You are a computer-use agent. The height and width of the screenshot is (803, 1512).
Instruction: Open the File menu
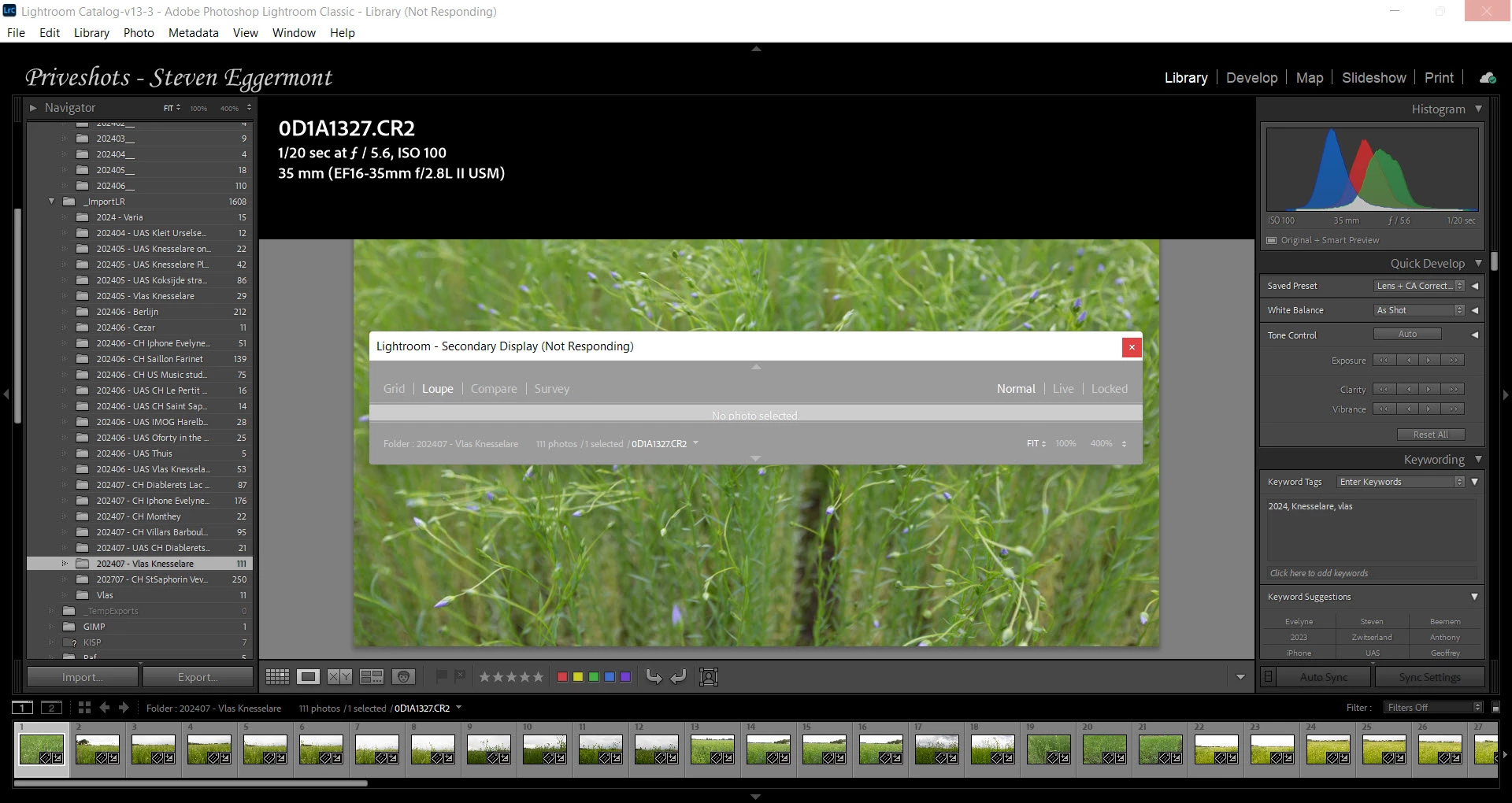pos(16,33)
